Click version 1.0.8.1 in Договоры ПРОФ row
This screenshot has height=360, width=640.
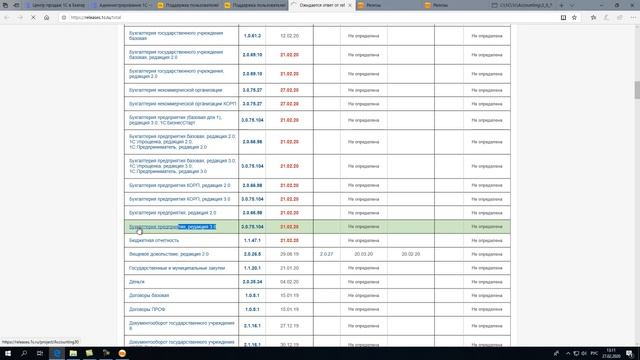252,309
